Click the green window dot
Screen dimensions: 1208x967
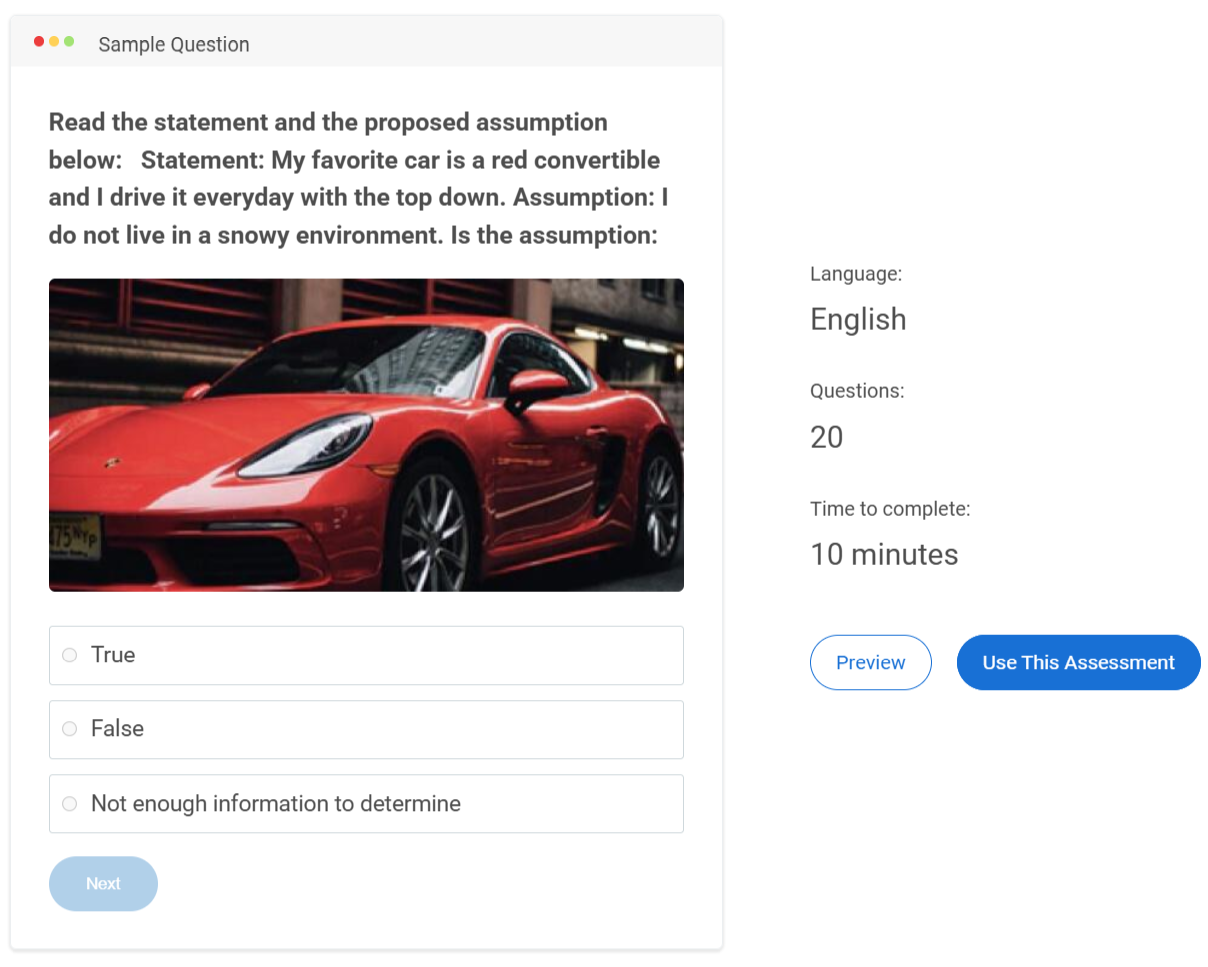(69, 42)
